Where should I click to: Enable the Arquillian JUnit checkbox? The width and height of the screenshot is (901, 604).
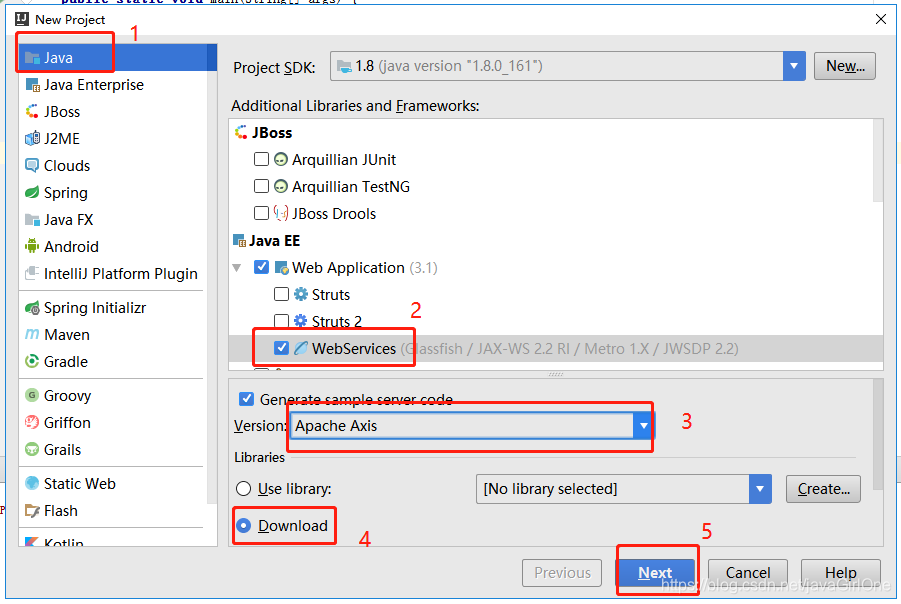tap(261, 159)
